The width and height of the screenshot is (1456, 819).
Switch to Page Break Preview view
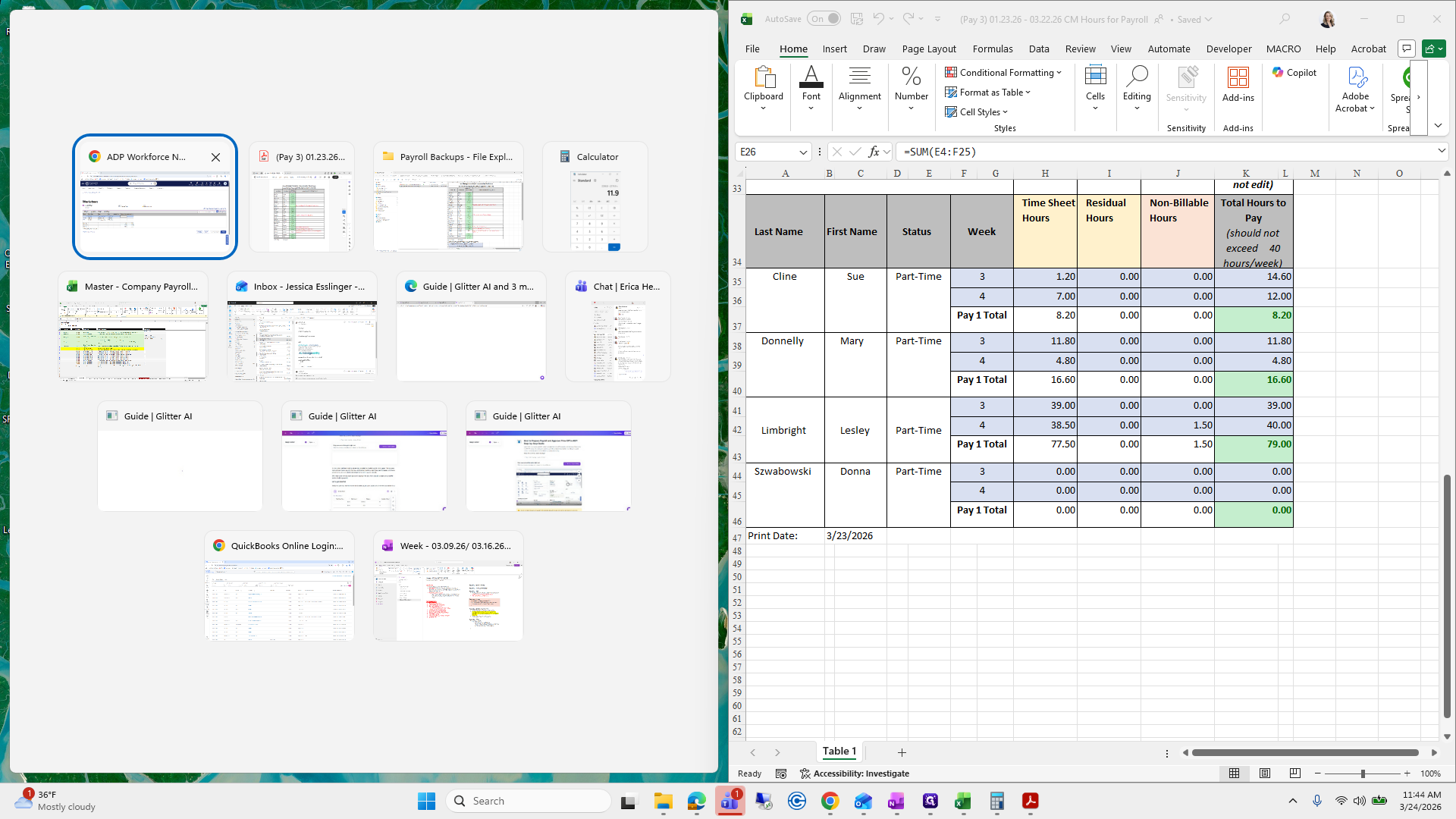pyautogui.click(x=1294, y=773)
